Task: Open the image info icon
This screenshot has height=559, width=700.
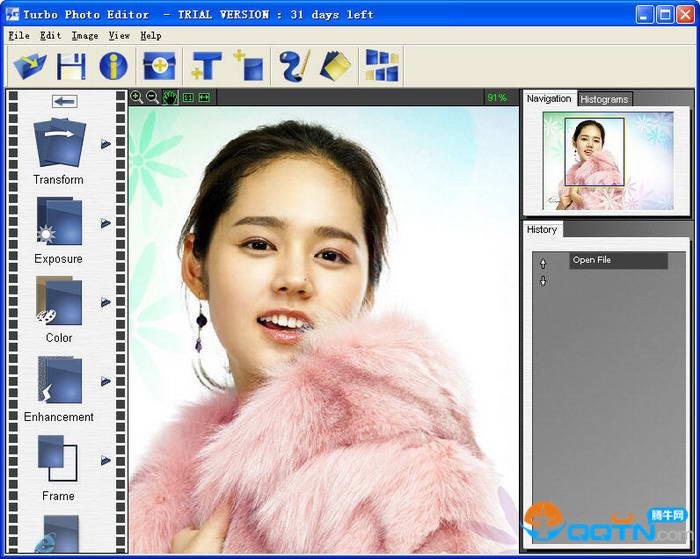Action: tap(112, 66)
